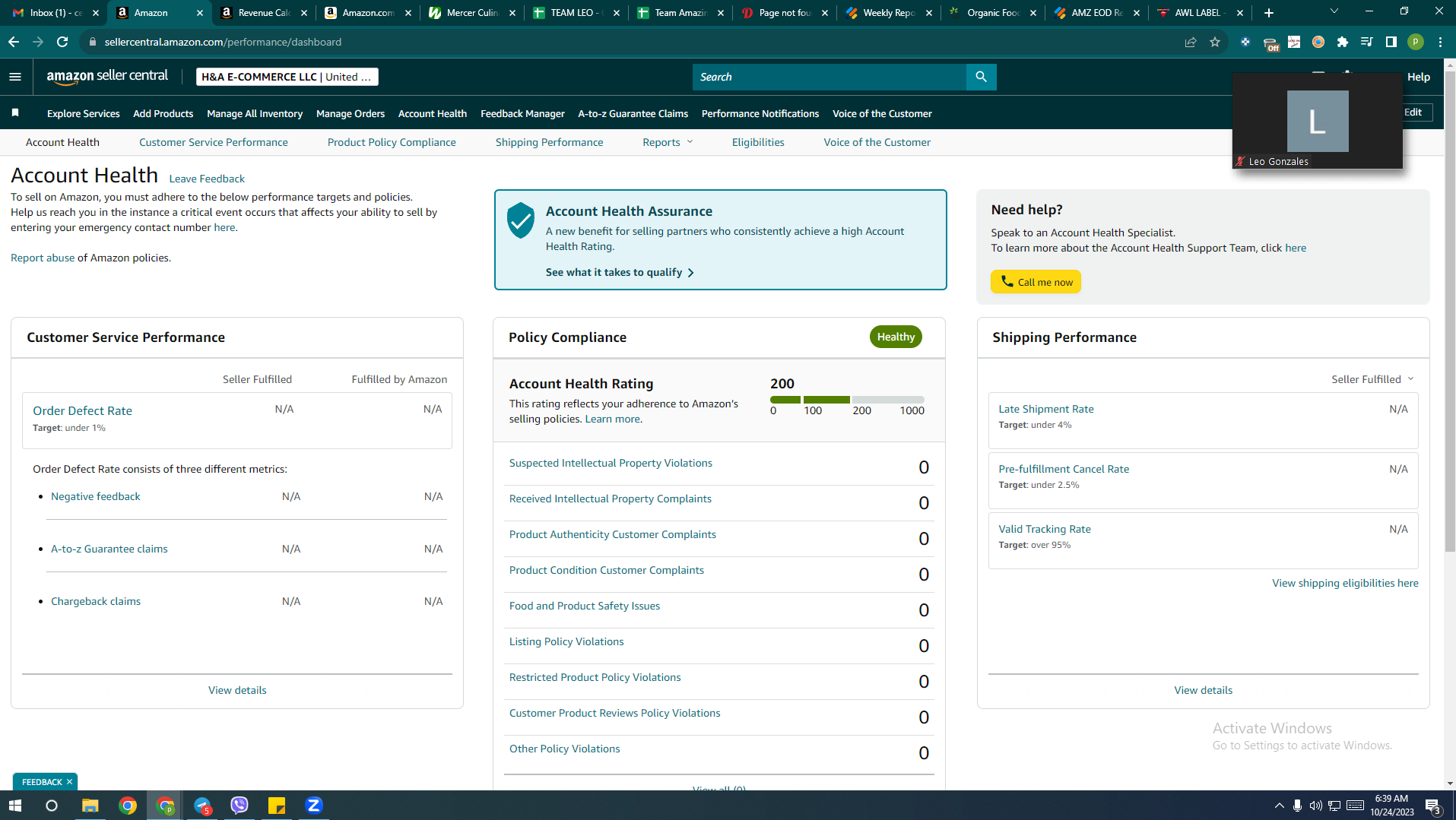Open the Voice of the Customer sub-tab

877,142
